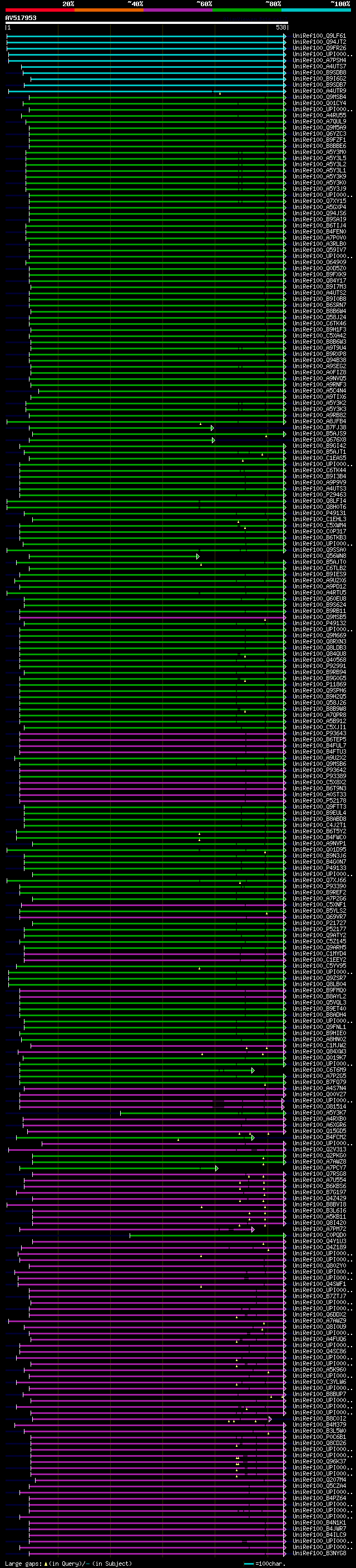
Task: Open the UniRef100_B8BUP7 hit
Action: (319, 1394)
